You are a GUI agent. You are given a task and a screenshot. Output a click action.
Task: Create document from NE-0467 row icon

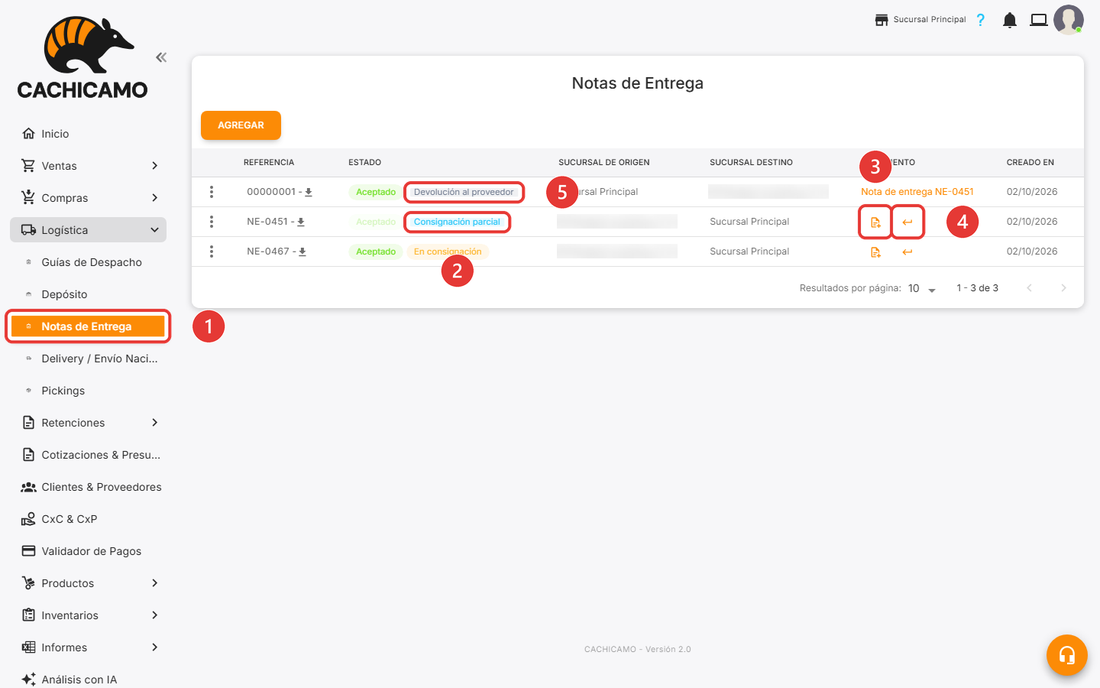[x=876, y=252]
